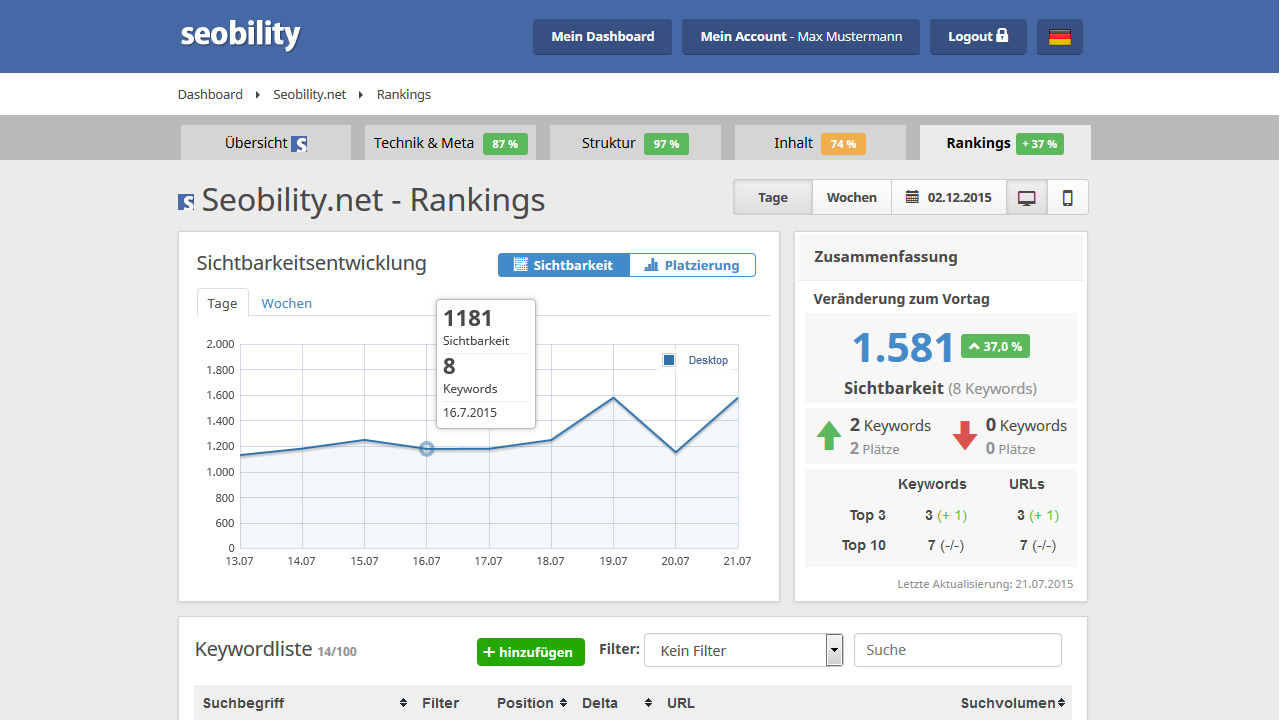Click the green up arrow for improved keywords
The height and width of the screenshot is (720, 1280).
pos(829,436)
